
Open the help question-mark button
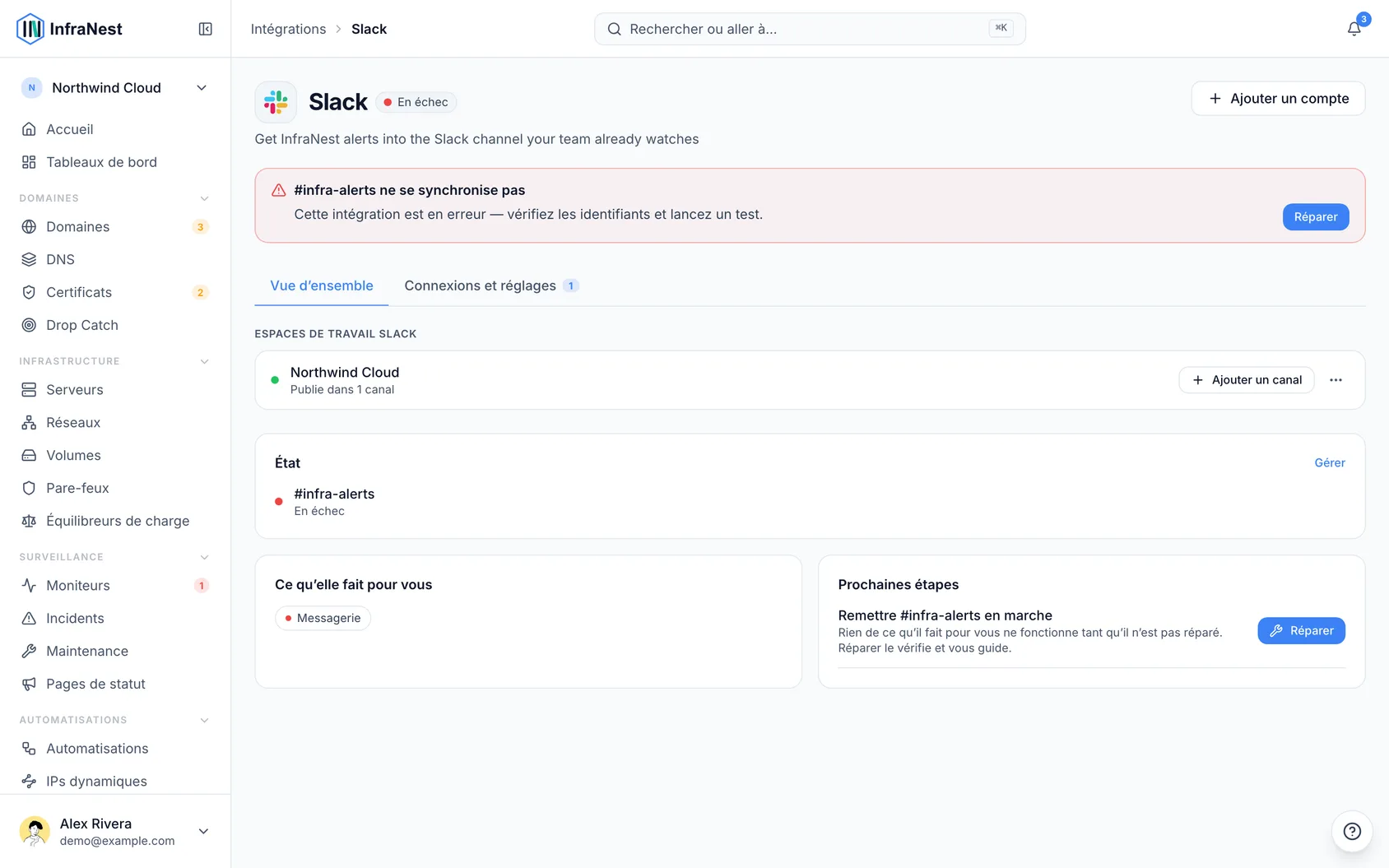1352,831
